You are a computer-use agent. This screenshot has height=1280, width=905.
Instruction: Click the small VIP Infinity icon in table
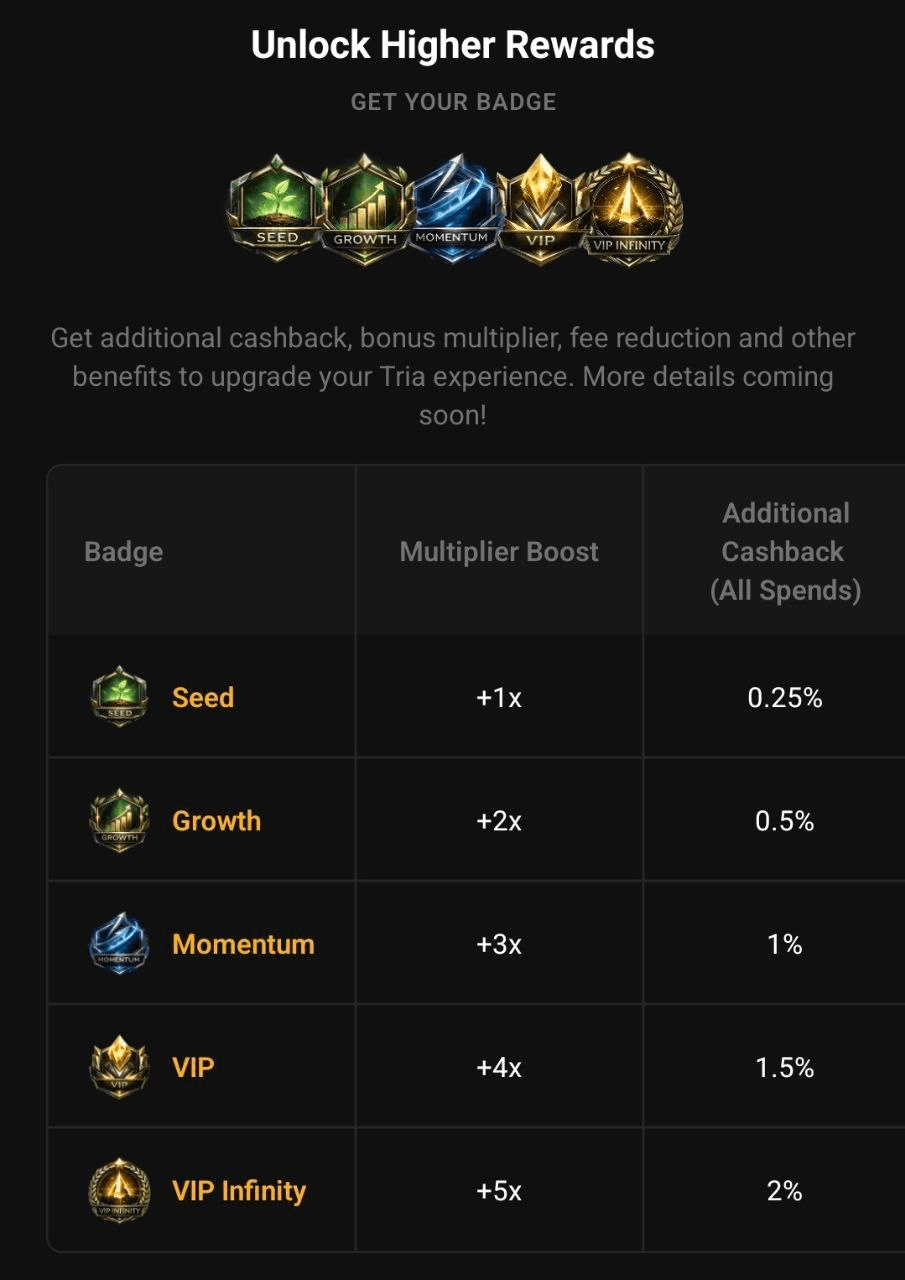click(x=120, y=1191)
